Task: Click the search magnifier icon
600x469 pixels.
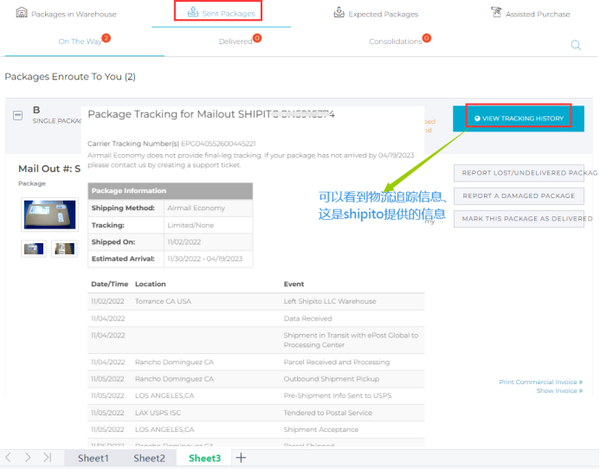Action: (x=576, y=45)
